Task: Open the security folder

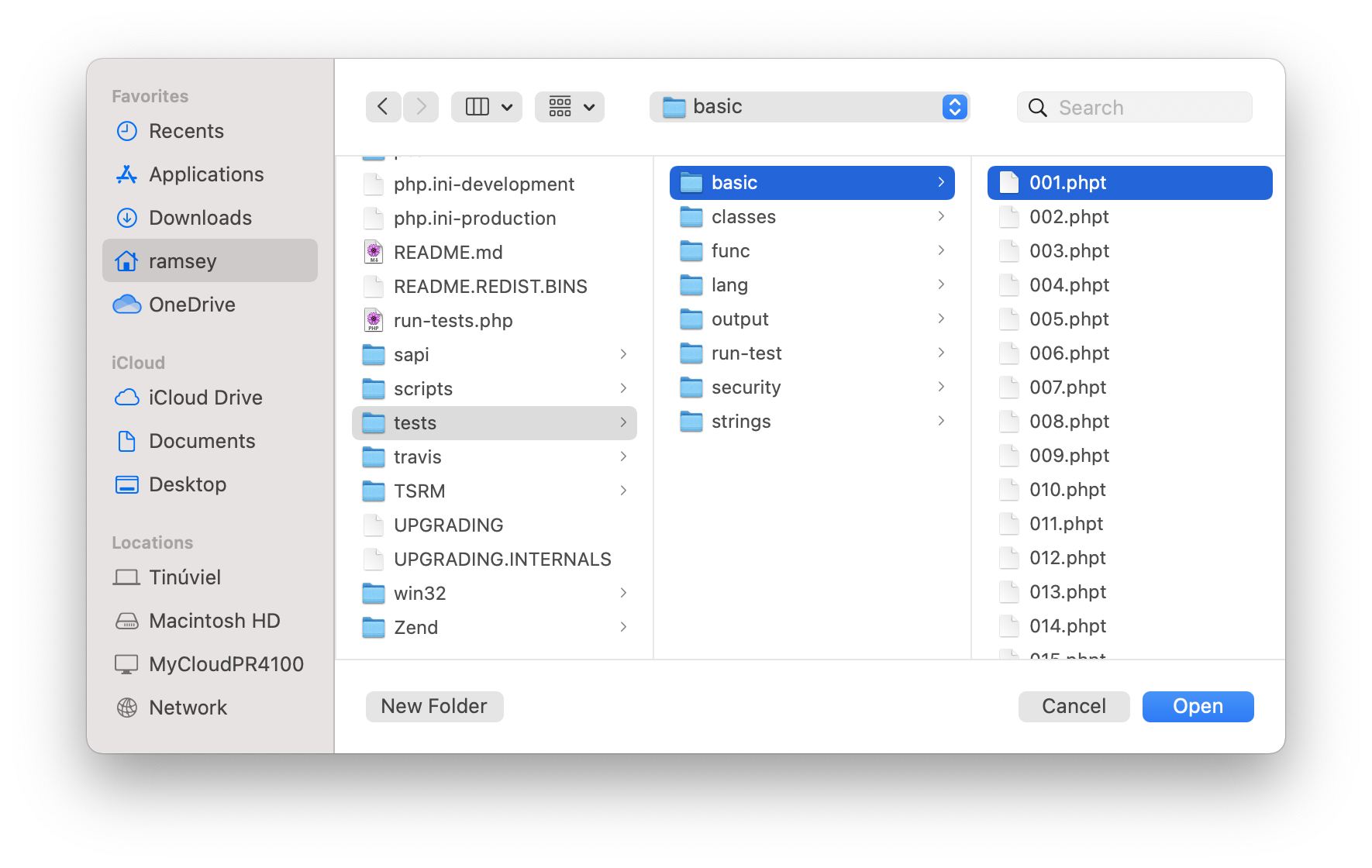Action: 746,387
